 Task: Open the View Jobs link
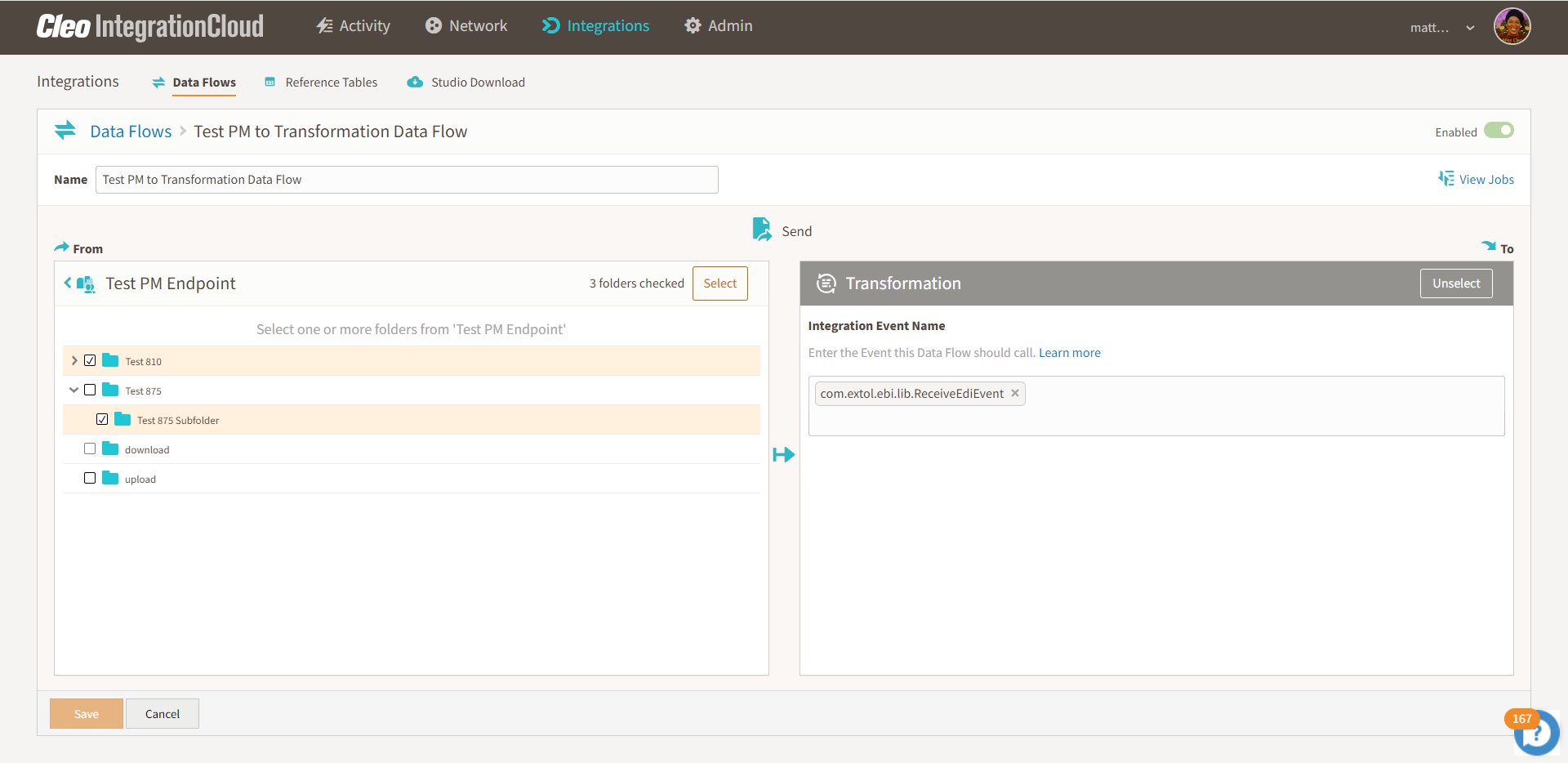(1486, 180)
